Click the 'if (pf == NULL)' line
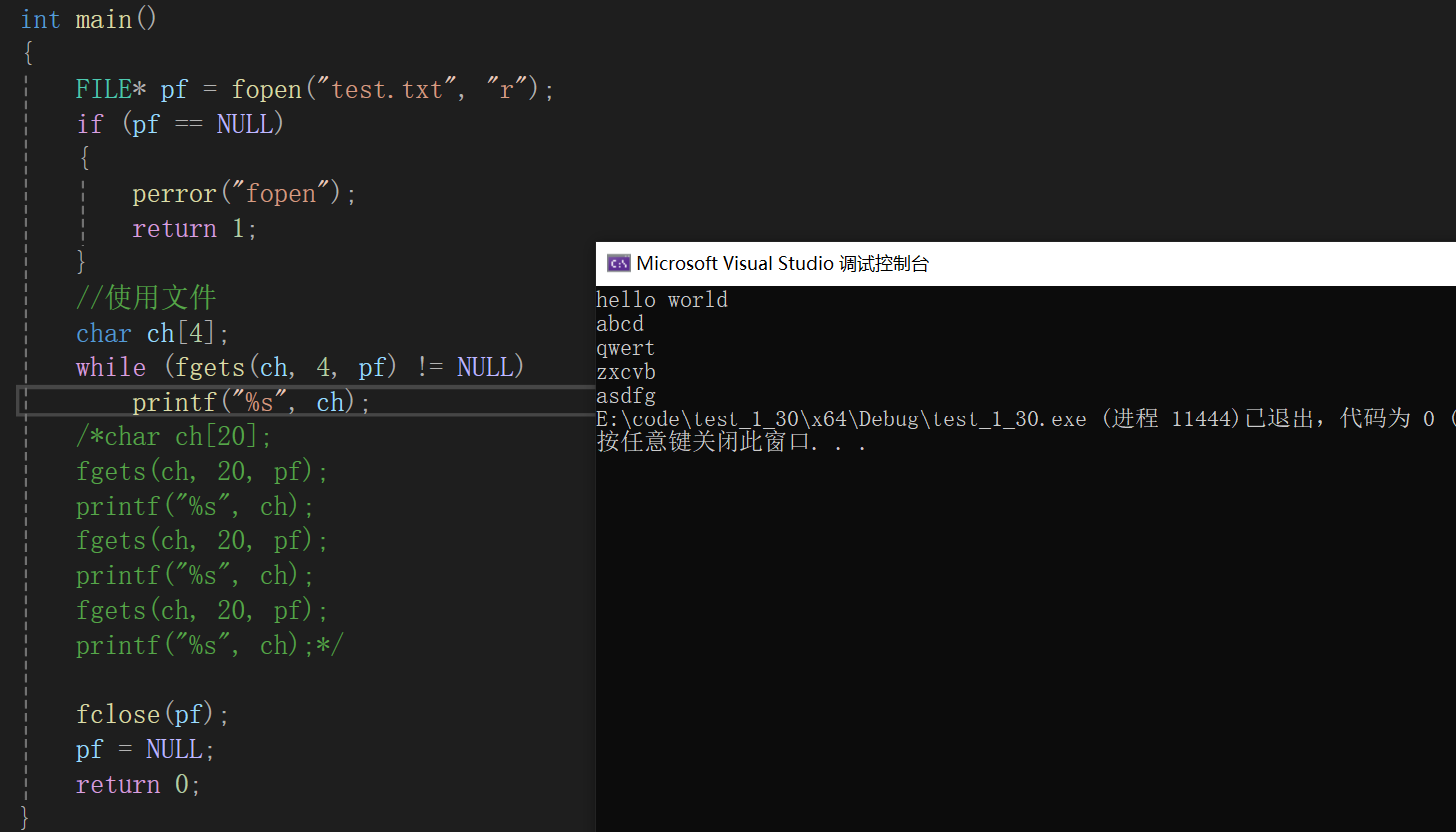The image size is (1456, 832). coord(180,125)
